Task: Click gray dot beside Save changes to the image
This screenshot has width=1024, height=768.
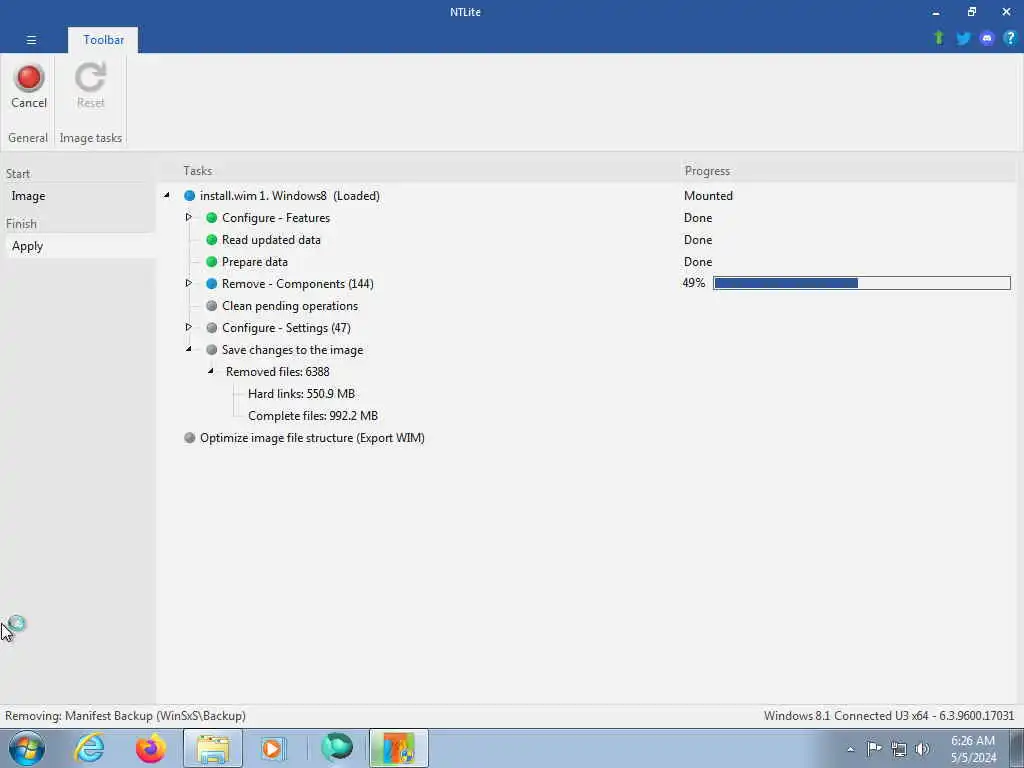Action: (x=212, y=350)
